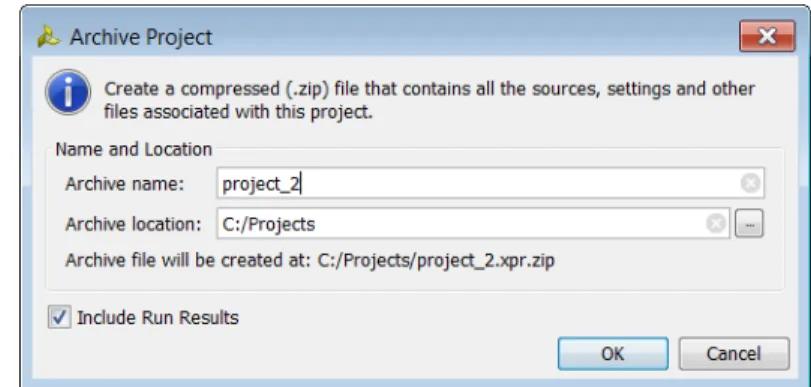Clear the Archive name field with its X icon
Screen dimensions: 811x387
[750, 183]
